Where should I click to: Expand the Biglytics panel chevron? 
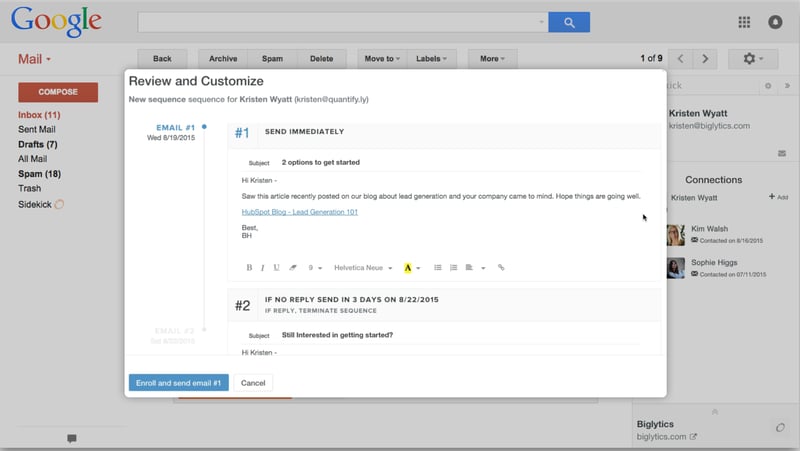[715, 412]
